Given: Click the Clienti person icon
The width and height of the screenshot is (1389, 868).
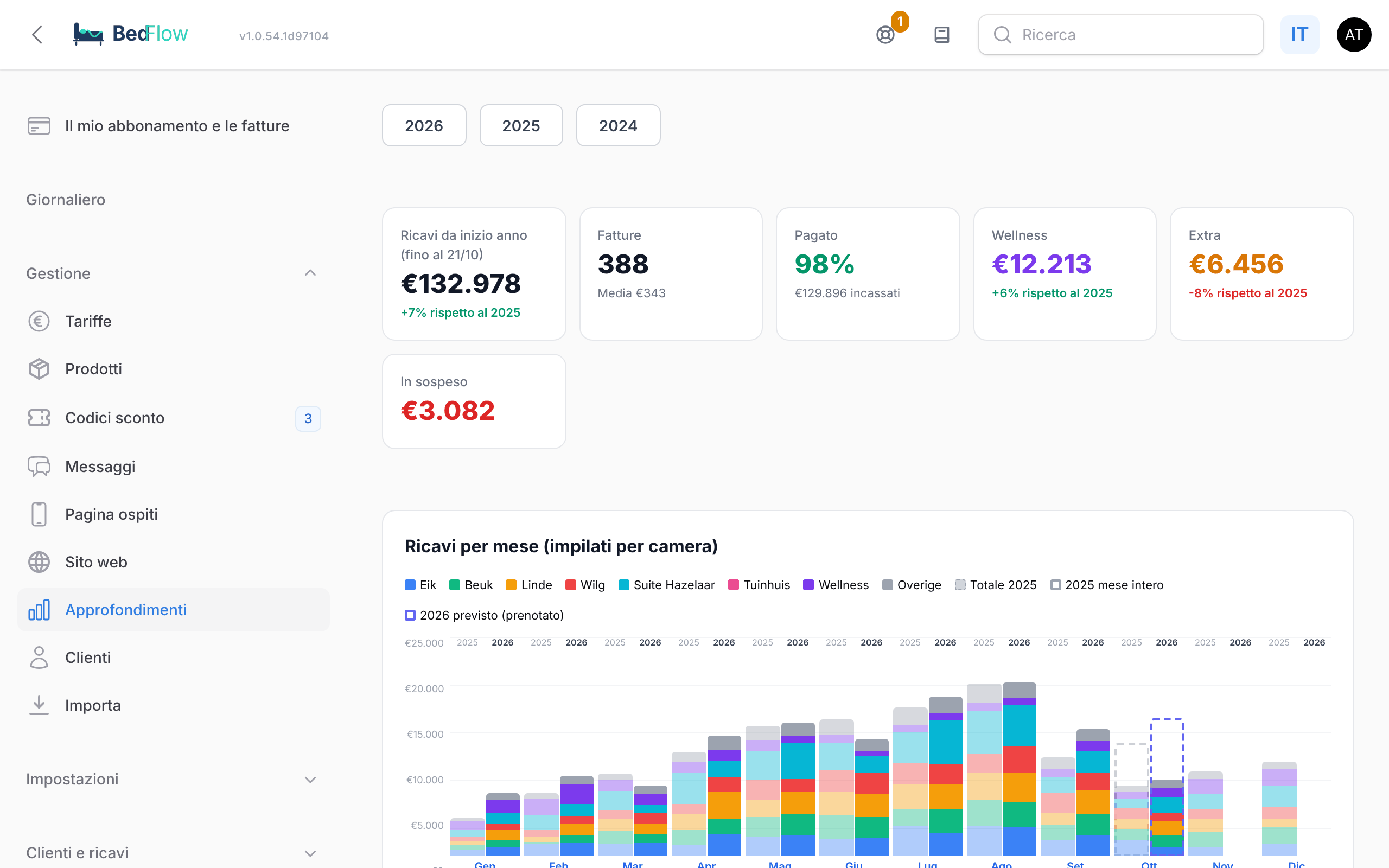Looking at the screenshot, I should tap(39, 658).
